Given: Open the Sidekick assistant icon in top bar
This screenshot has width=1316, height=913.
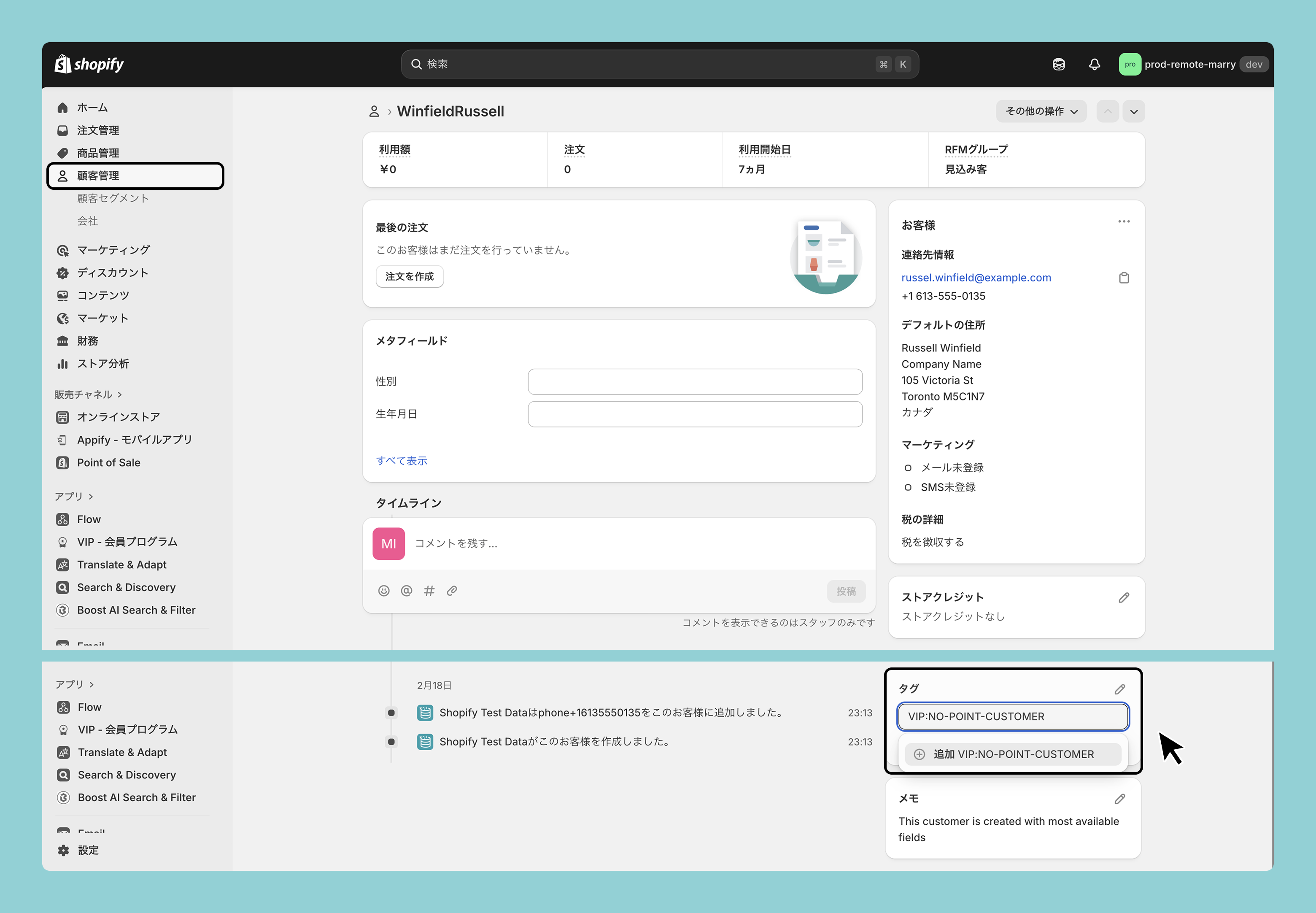Looking at the screenshot, I should click(1059, 64).
